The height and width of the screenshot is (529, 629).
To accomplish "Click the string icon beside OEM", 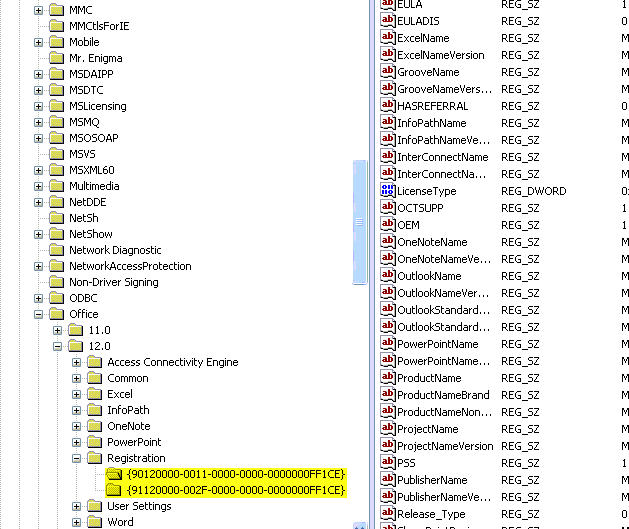I will click(388, 224).
